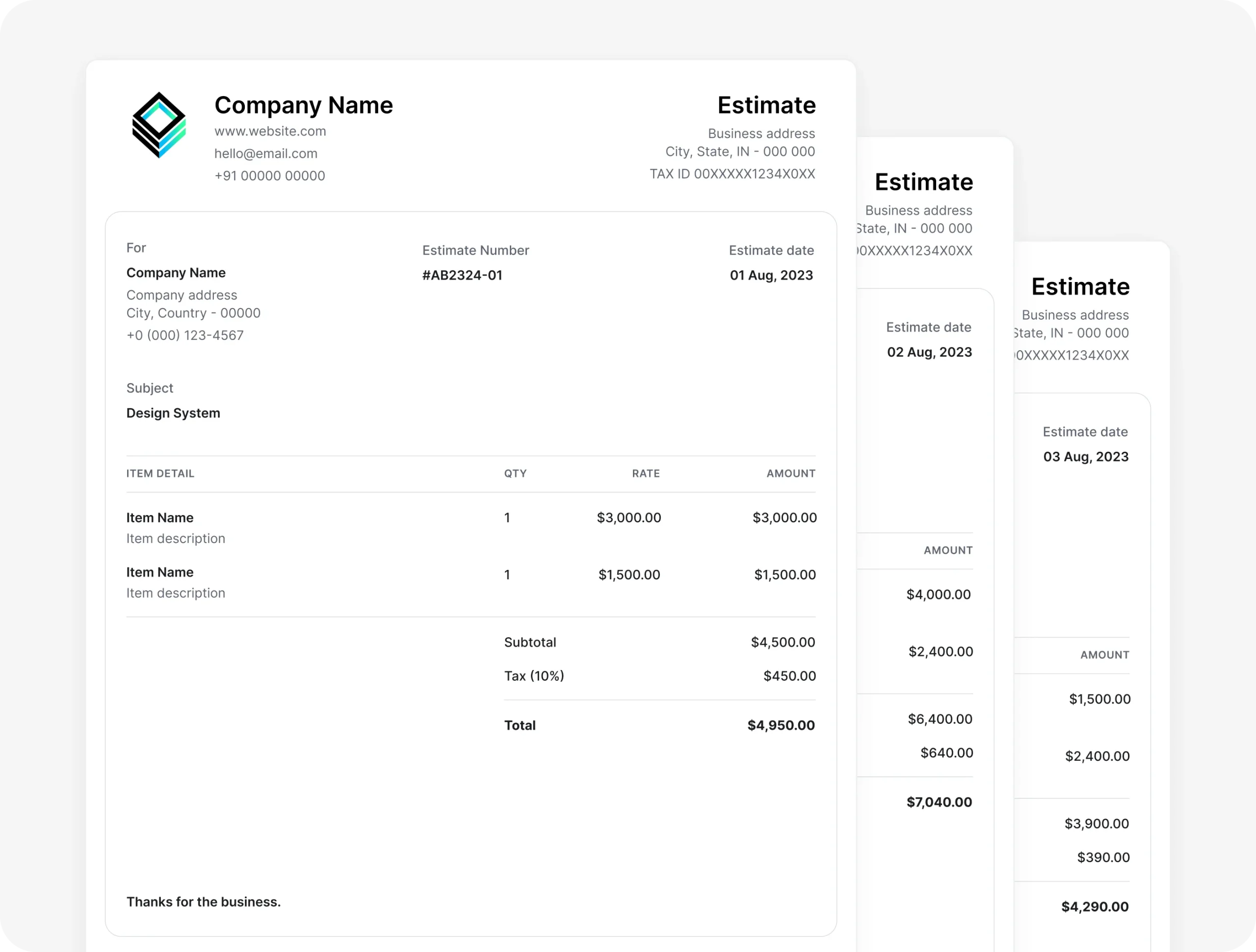Select the phone number +91 00000 00000
Image resolution: width=1256 pixels, height=952 pixels.
pos(270,176)
